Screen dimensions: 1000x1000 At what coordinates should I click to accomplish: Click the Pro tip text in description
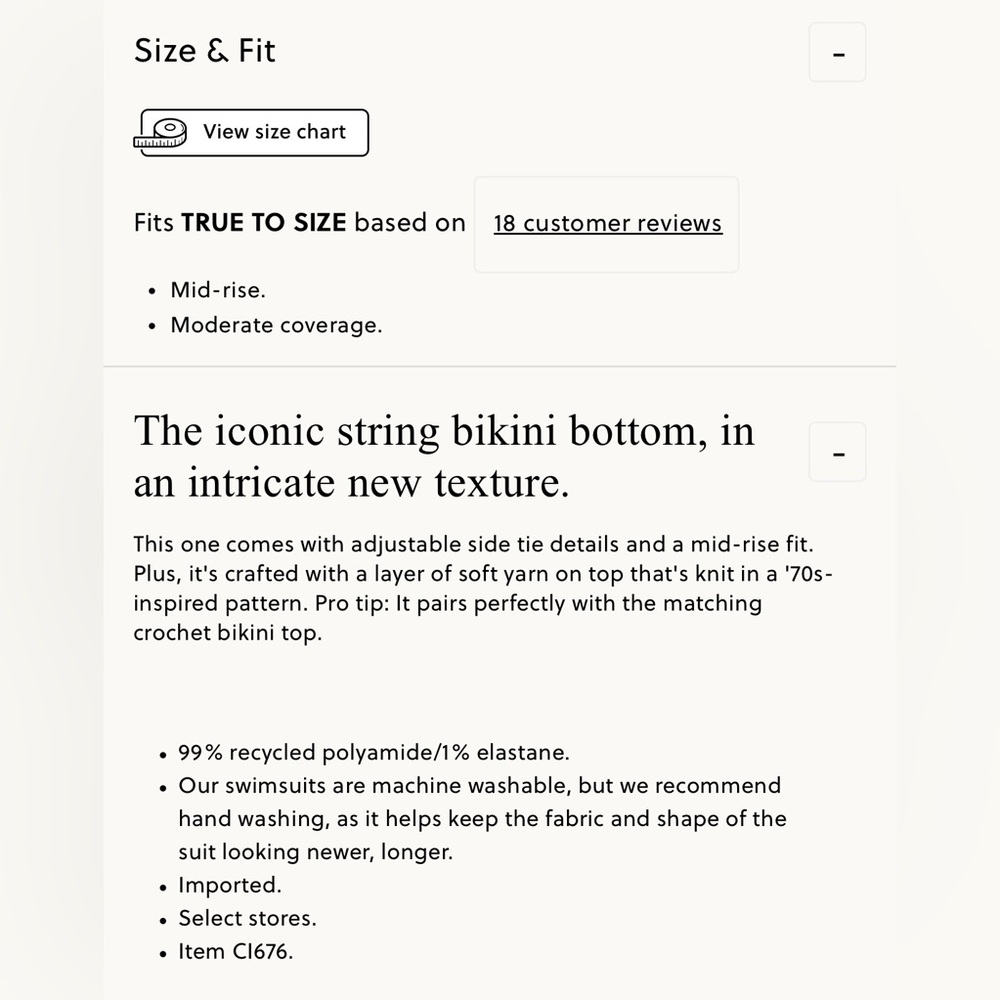(x=351, y=603)
